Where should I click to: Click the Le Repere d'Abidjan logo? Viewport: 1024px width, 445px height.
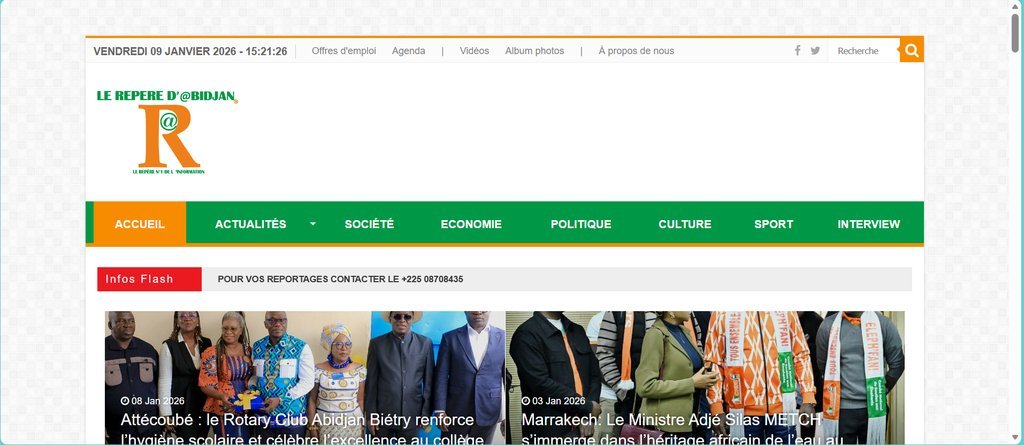167,132
